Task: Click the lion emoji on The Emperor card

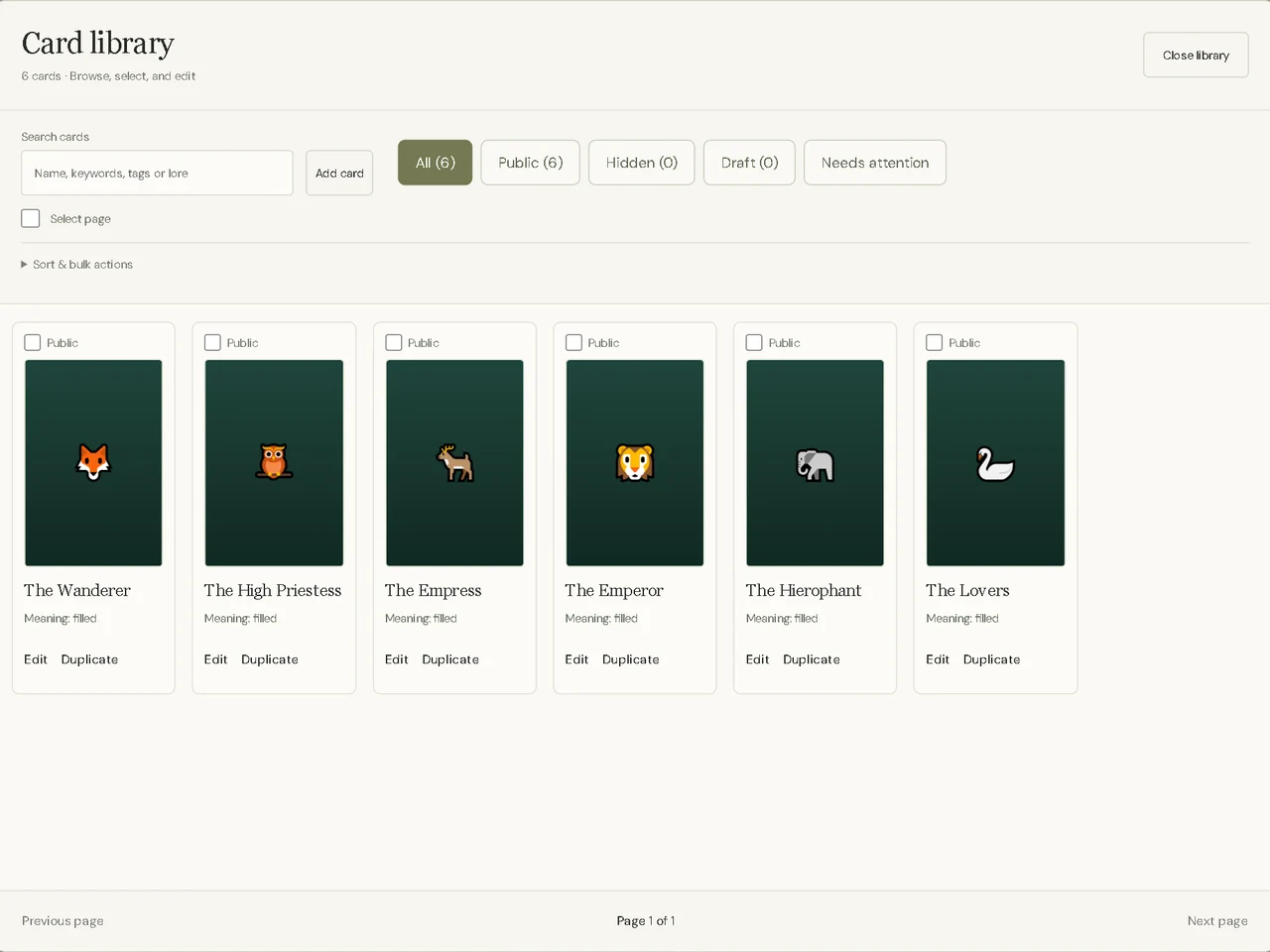Action: click(635, 462)
